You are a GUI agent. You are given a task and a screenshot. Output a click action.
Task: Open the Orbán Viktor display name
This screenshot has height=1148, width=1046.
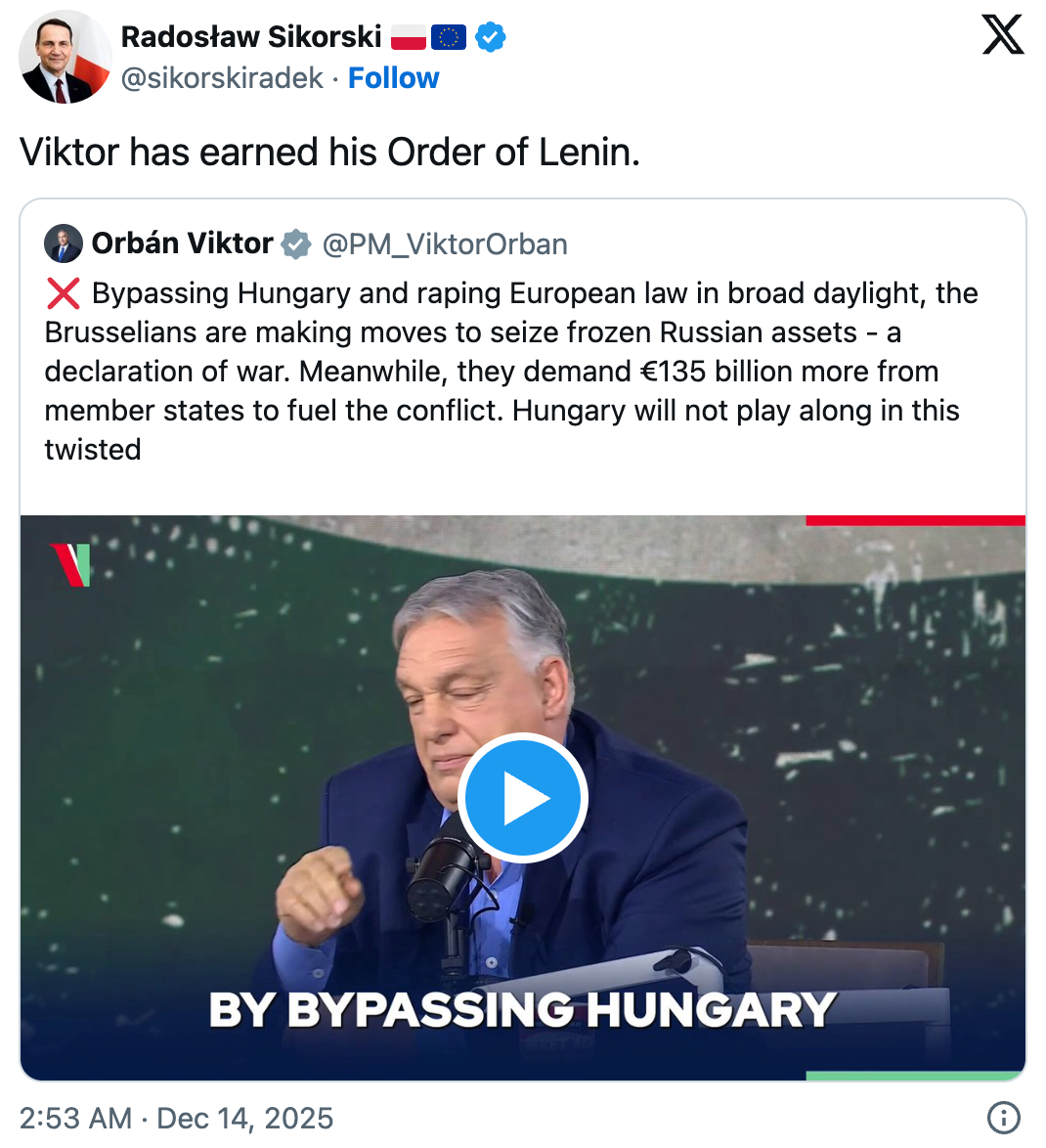coord(182,243)
